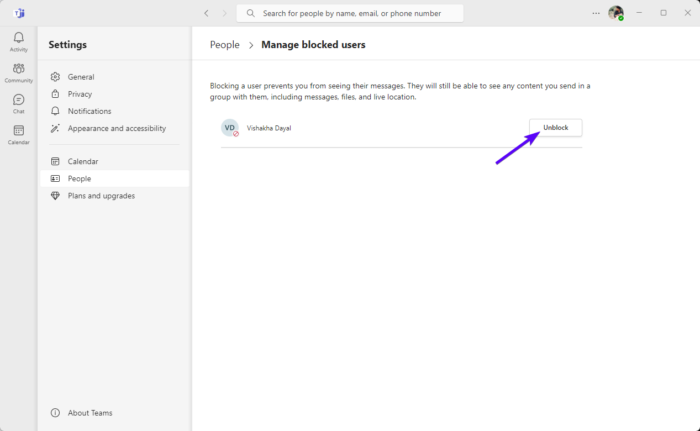Viewport: 700px width, 431px height.
Task: Open the Community icon in sidebar
Action: [19, 71]
